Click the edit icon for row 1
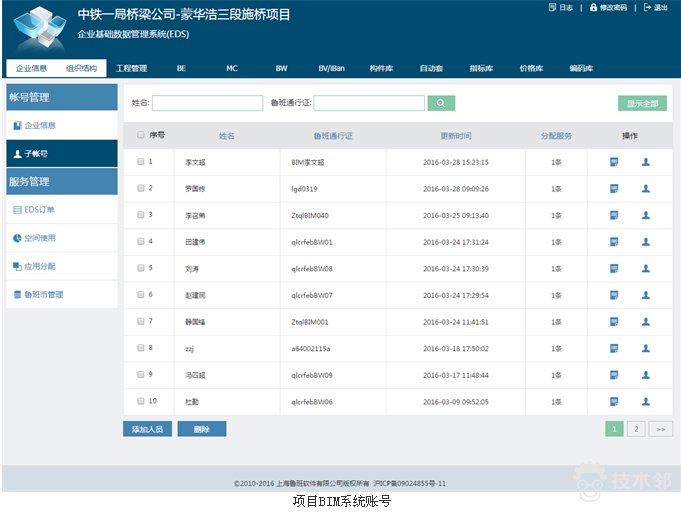 point(614,161)
